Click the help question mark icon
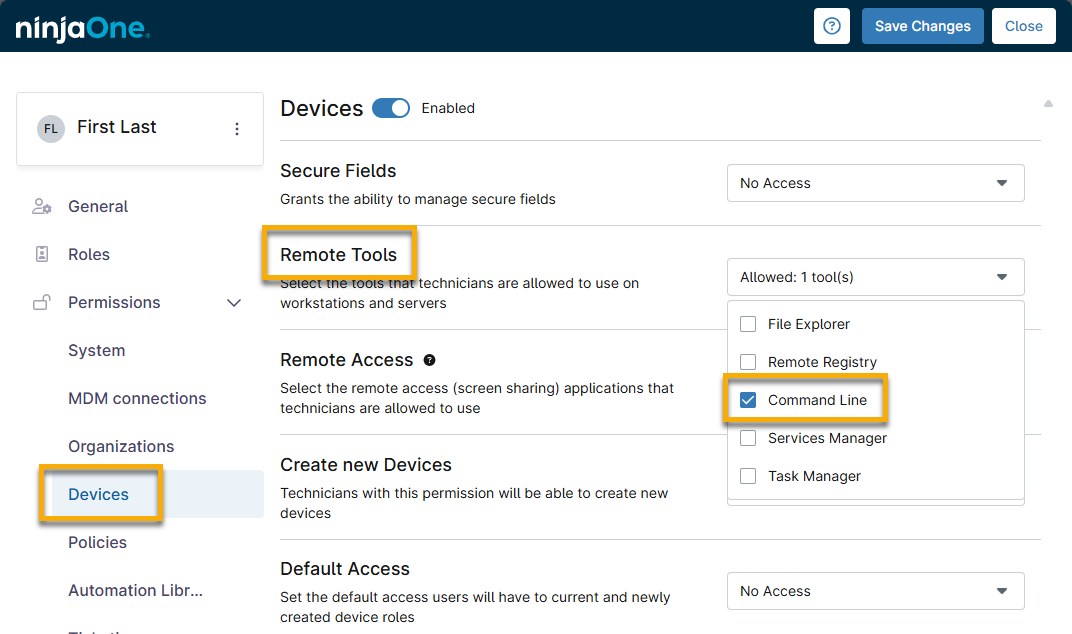The width and height of the screenshot is (1072, 634). coord(831,26)
